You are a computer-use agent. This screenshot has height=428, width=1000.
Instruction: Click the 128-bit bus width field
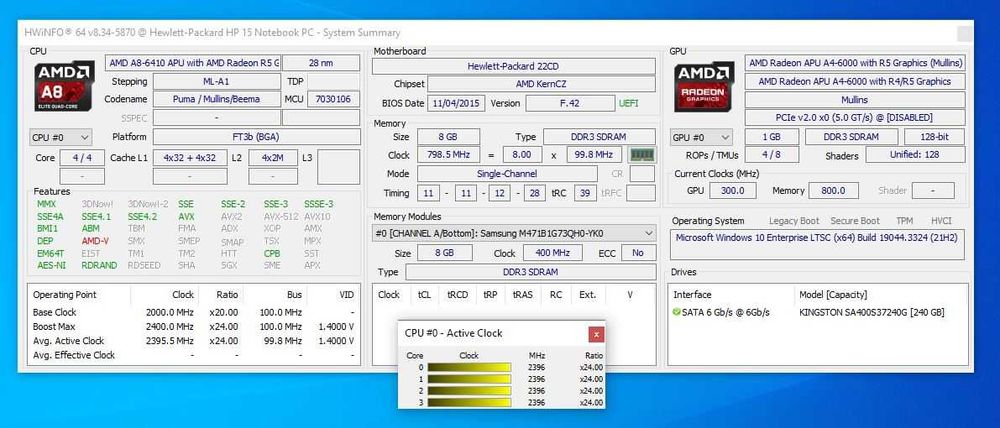(x=934, y=137)
